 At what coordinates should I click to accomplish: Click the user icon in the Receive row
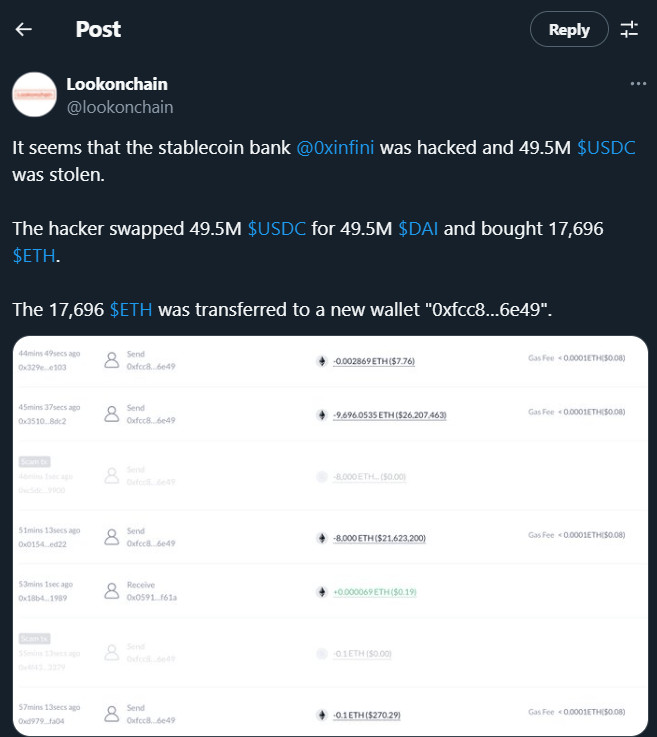coord(112,591)
